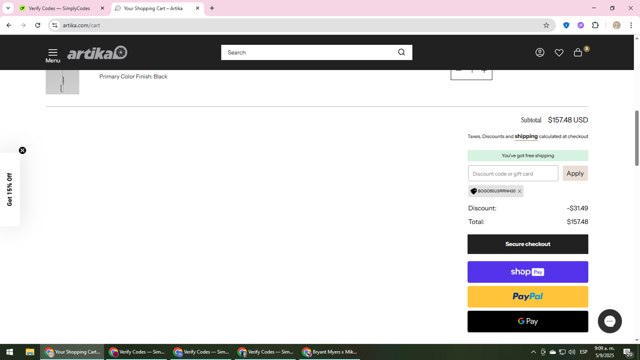Click the search magnifier icon

[x=402, y=52]
